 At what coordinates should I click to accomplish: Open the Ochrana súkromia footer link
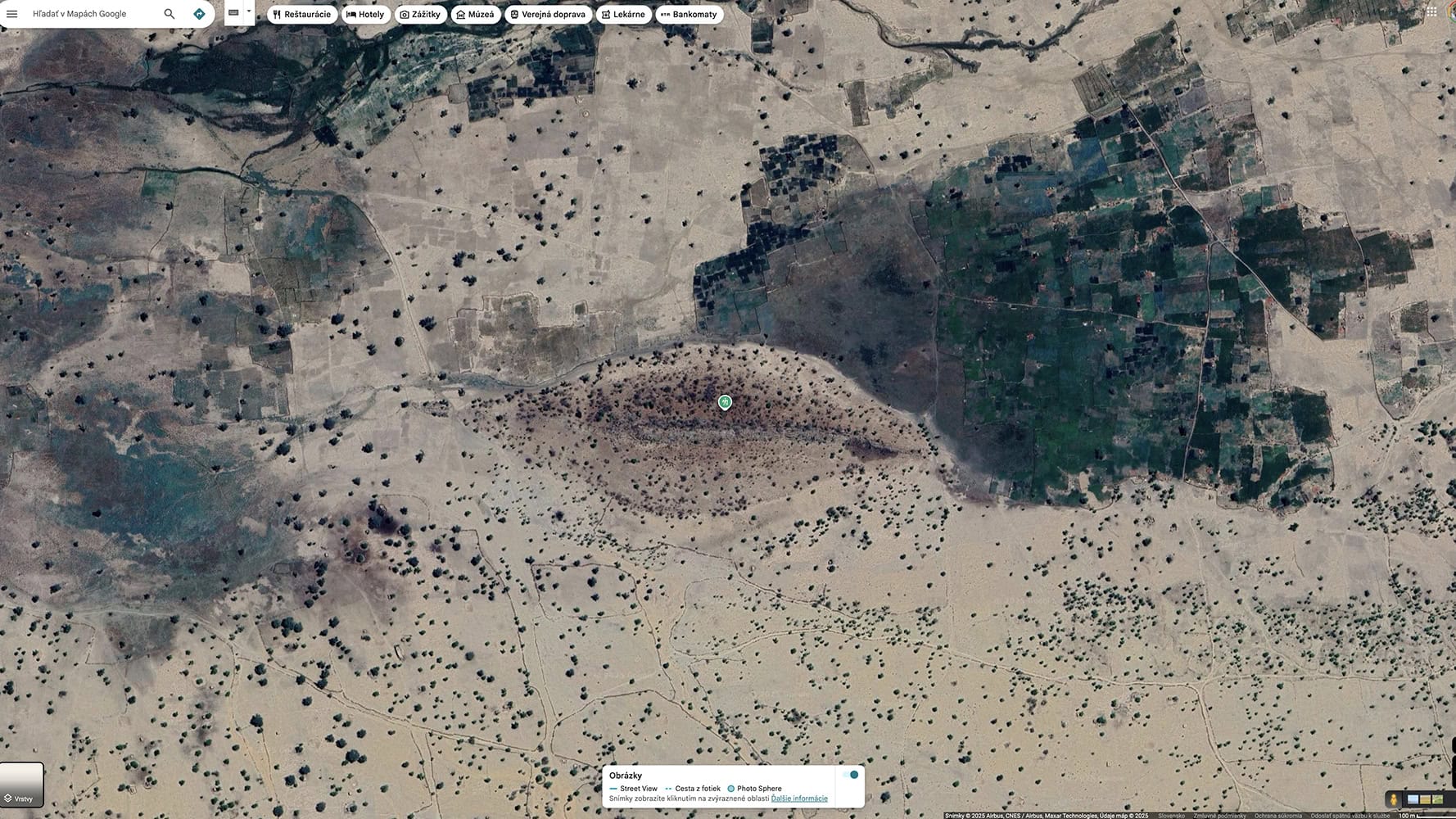click(x=1277, y=816)
